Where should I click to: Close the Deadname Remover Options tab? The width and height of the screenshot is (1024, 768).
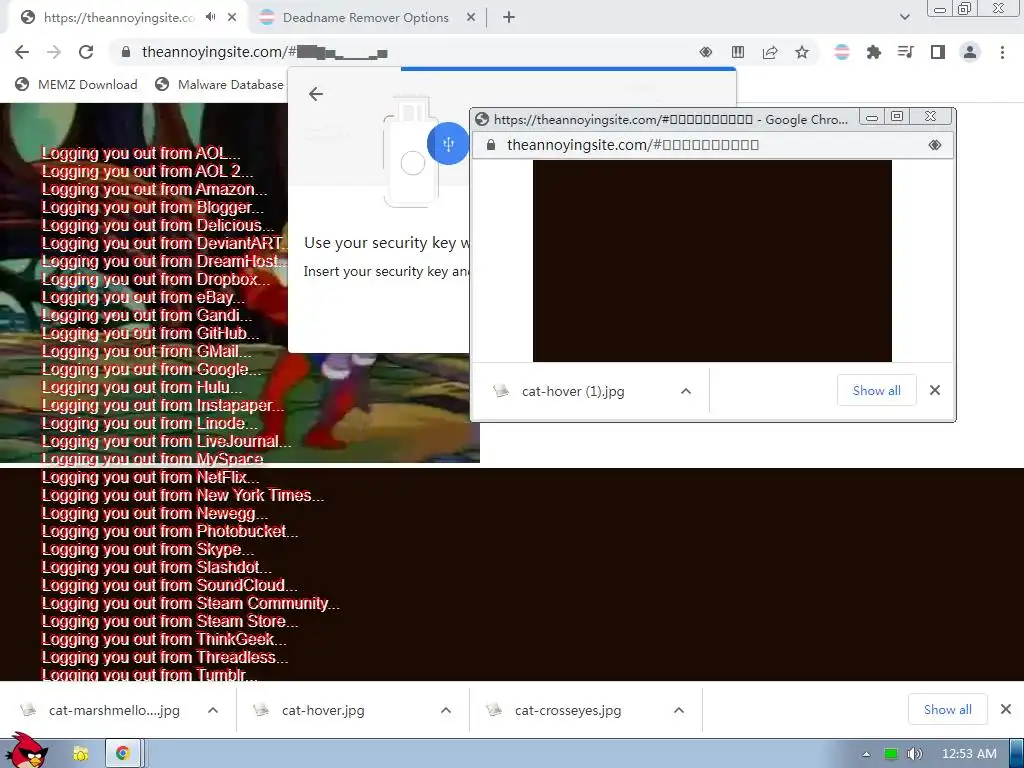[471, 18]
